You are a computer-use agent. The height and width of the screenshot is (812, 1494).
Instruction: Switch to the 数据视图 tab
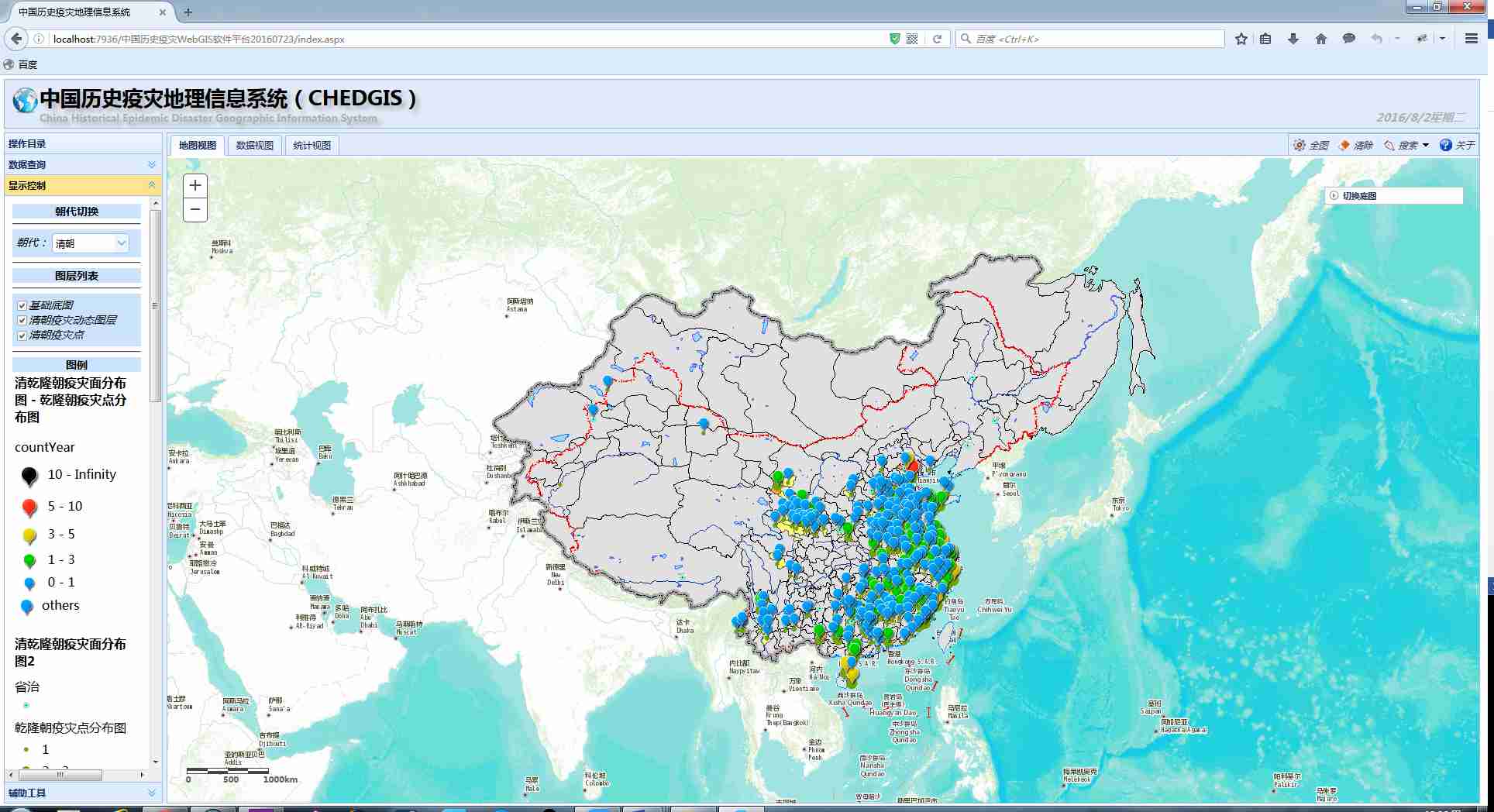click(x=254, y=146)
